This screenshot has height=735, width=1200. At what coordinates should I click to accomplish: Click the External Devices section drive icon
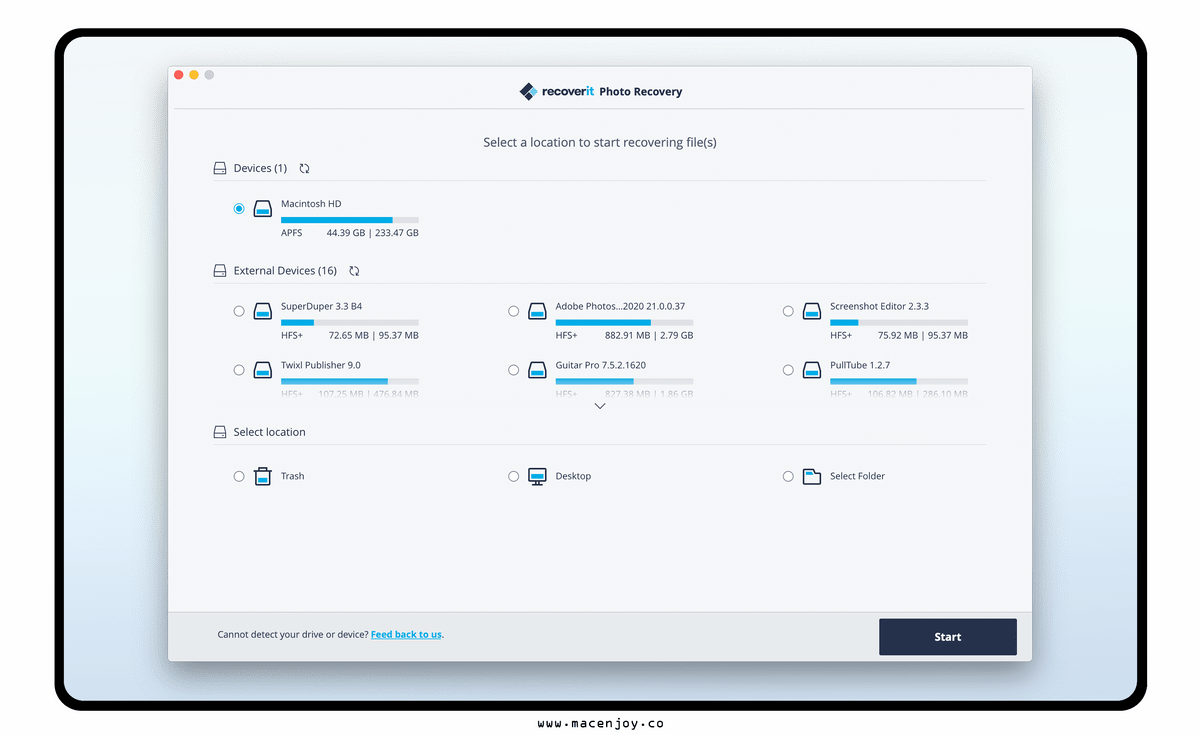click(x=220, y=271)
